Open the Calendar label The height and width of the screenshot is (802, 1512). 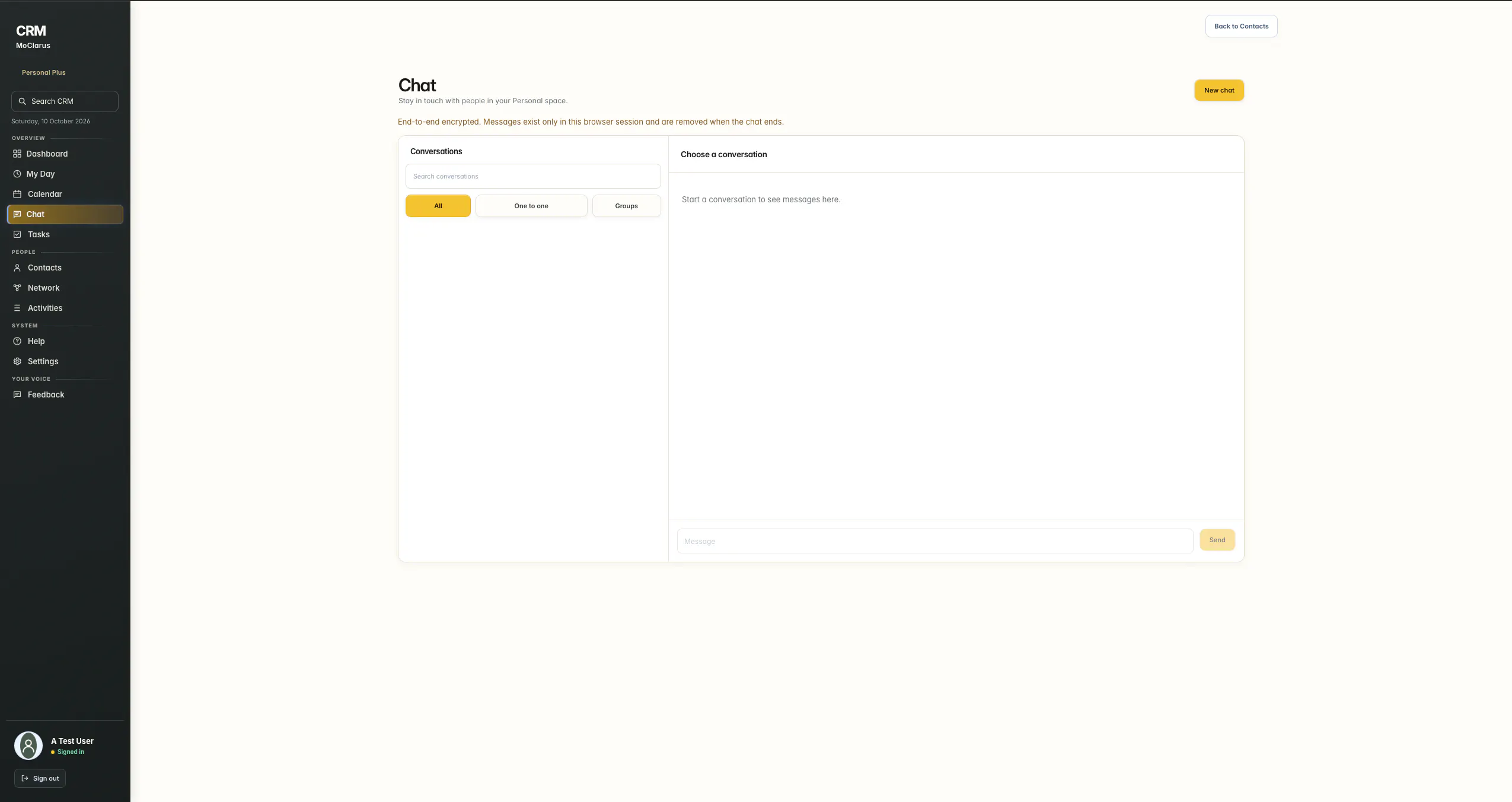tap(45, 194)
